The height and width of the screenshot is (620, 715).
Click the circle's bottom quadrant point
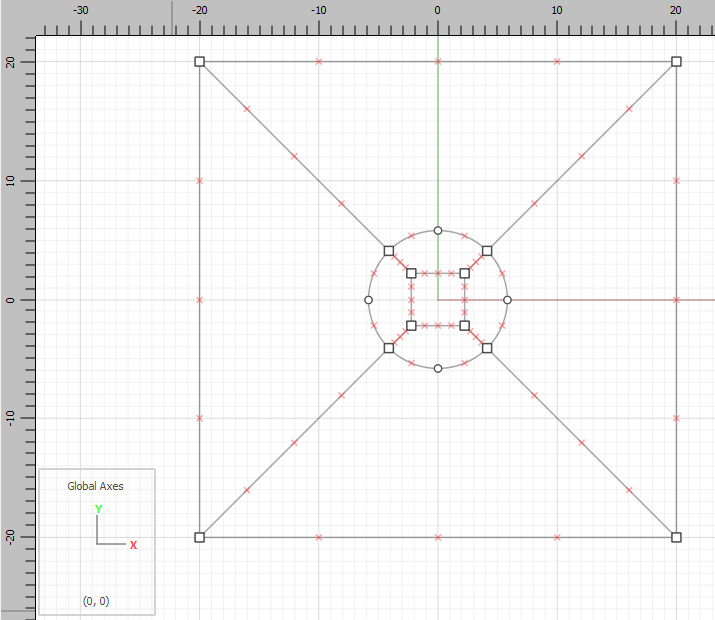tap(437, 369)
